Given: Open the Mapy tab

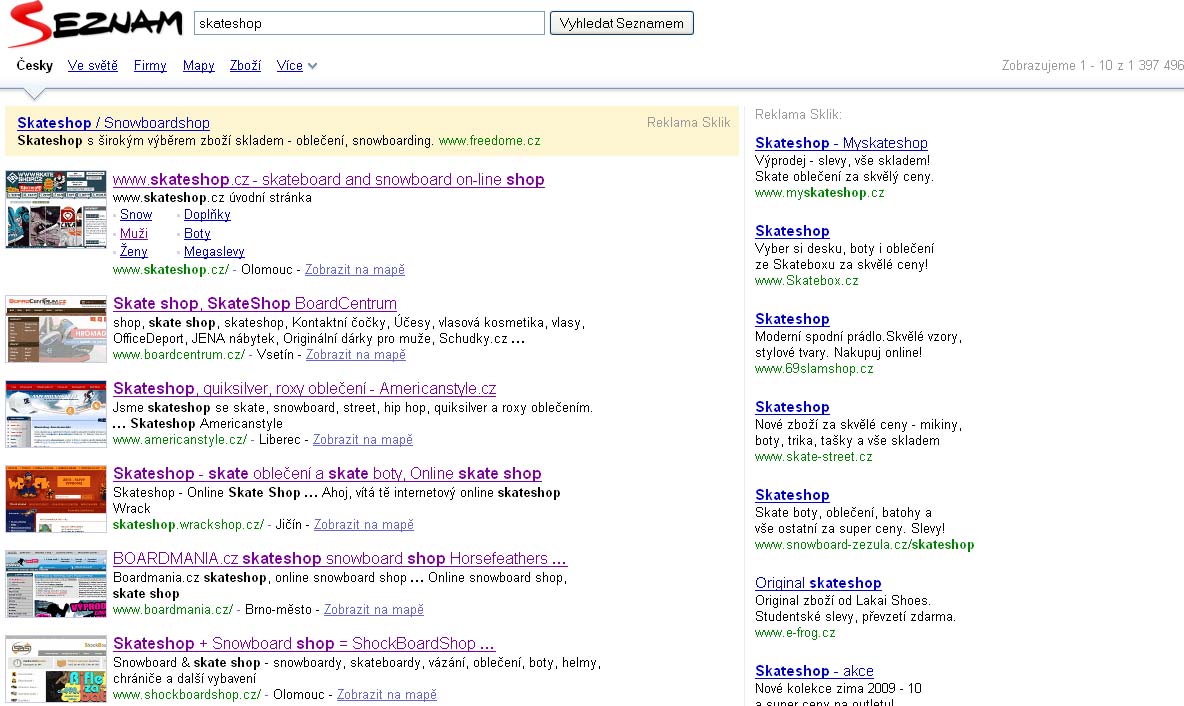Looking at the screenshot, I should (199, 66).
